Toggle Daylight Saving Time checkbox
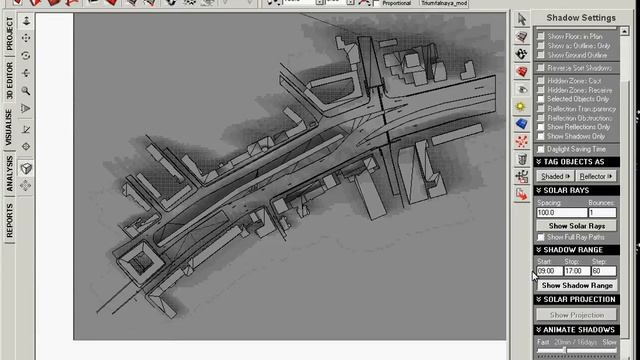640x360 pixels. (541, 149)
